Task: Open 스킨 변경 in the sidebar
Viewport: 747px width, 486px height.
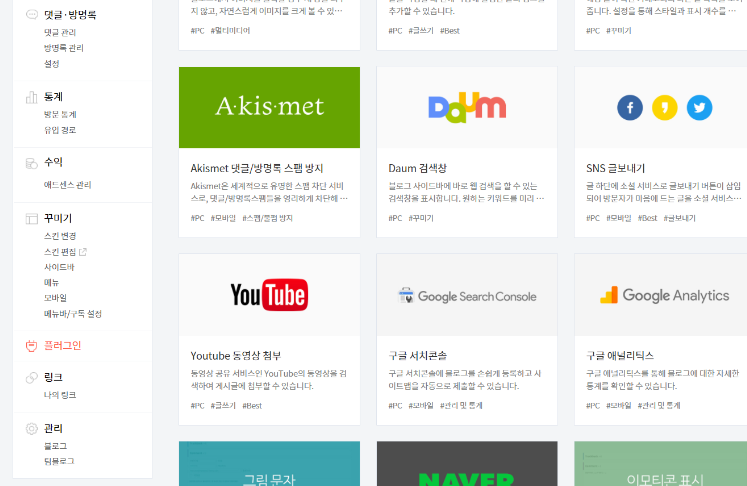Action: pos(60,236)
